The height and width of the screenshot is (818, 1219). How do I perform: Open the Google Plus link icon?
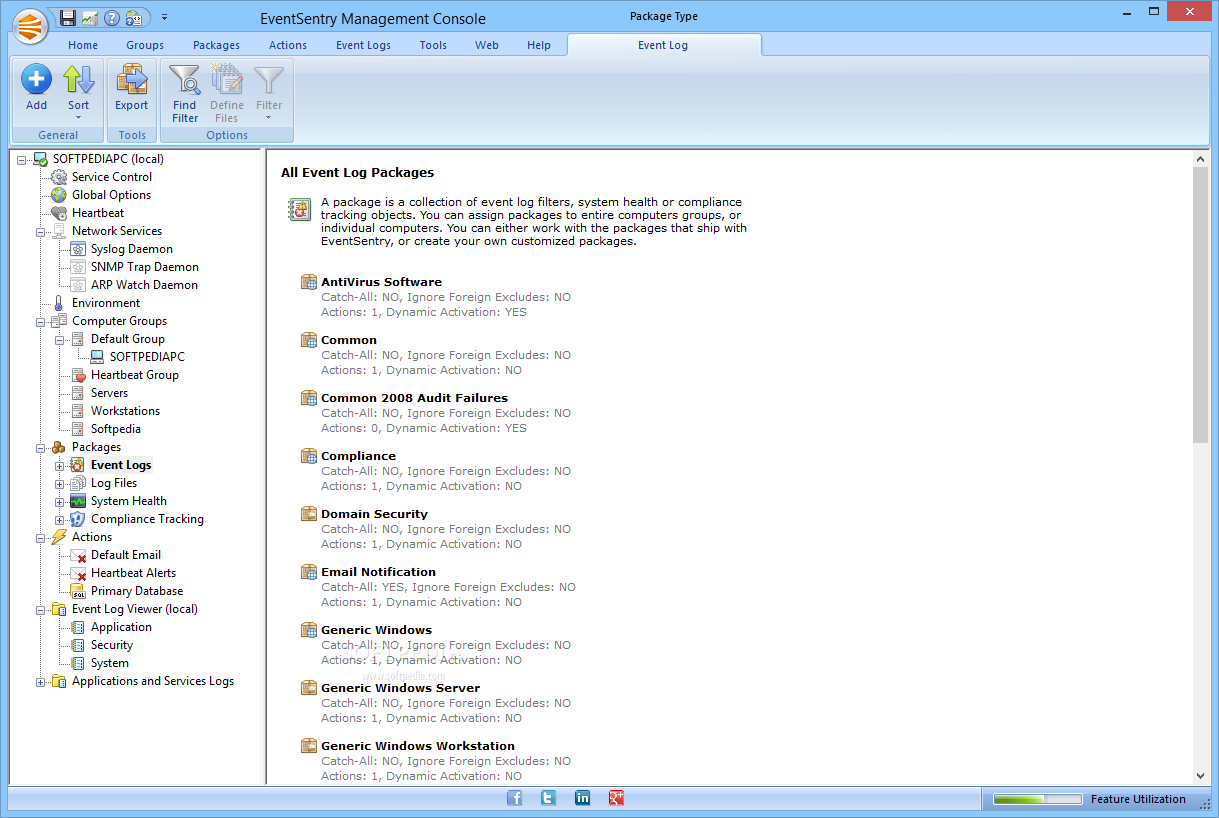point(617,797)
